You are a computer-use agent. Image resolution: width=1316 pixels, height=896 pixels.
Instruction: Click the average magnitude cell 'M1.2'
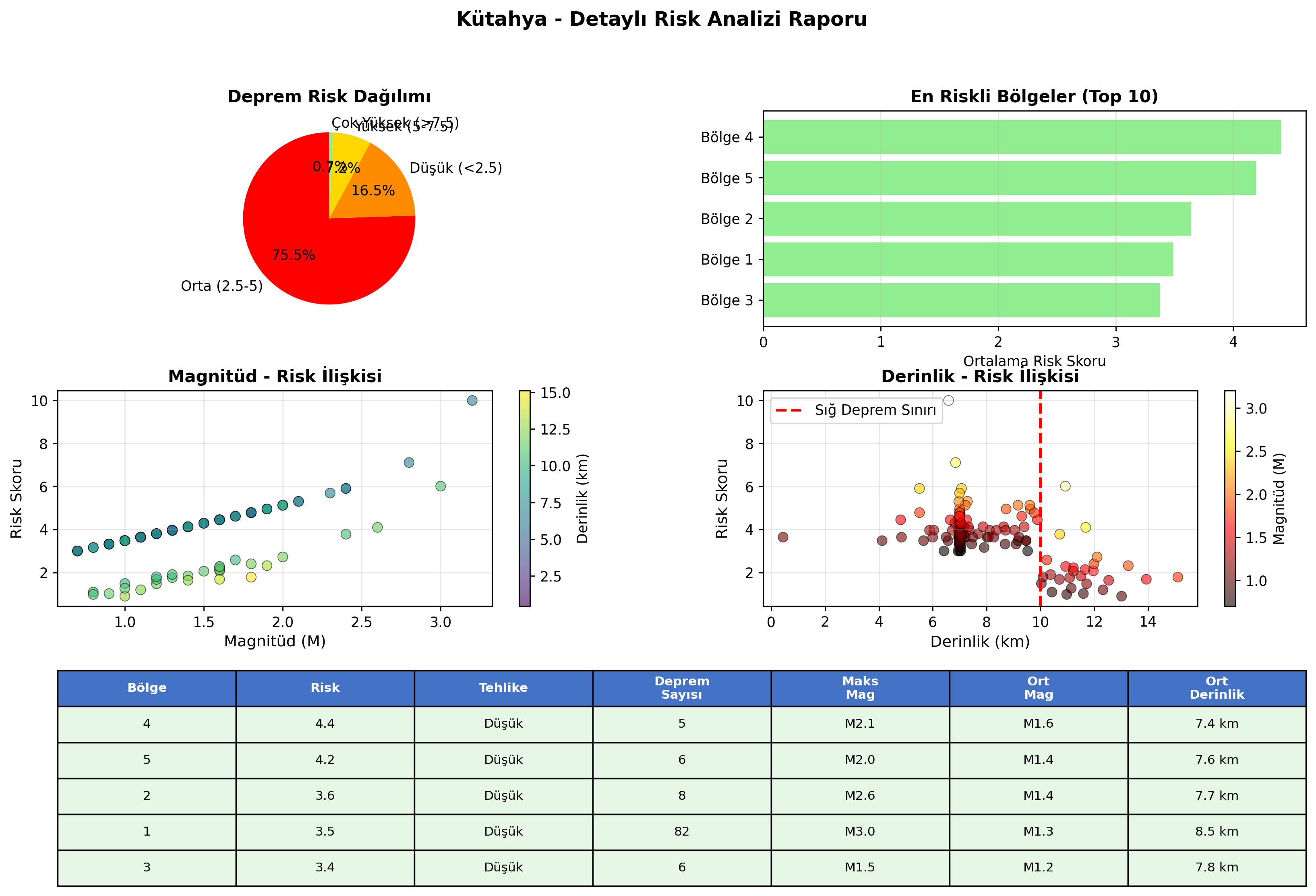tap(1039, 868)
